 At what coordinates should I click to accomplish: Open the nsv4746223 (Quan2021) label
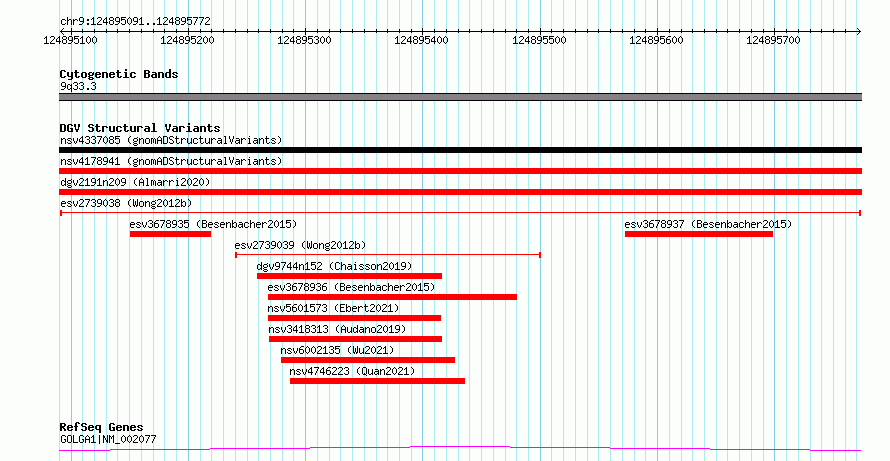352,371
